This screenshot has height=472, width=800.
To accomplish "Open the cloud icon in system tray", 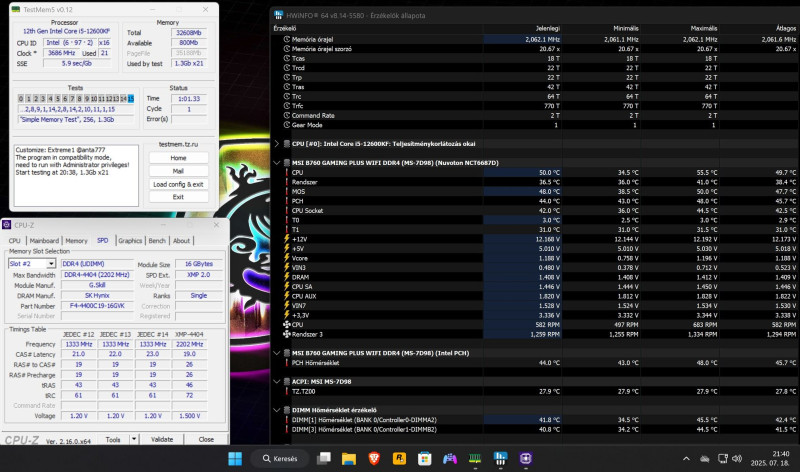I will pyautogui.click(x=705, y=459).
